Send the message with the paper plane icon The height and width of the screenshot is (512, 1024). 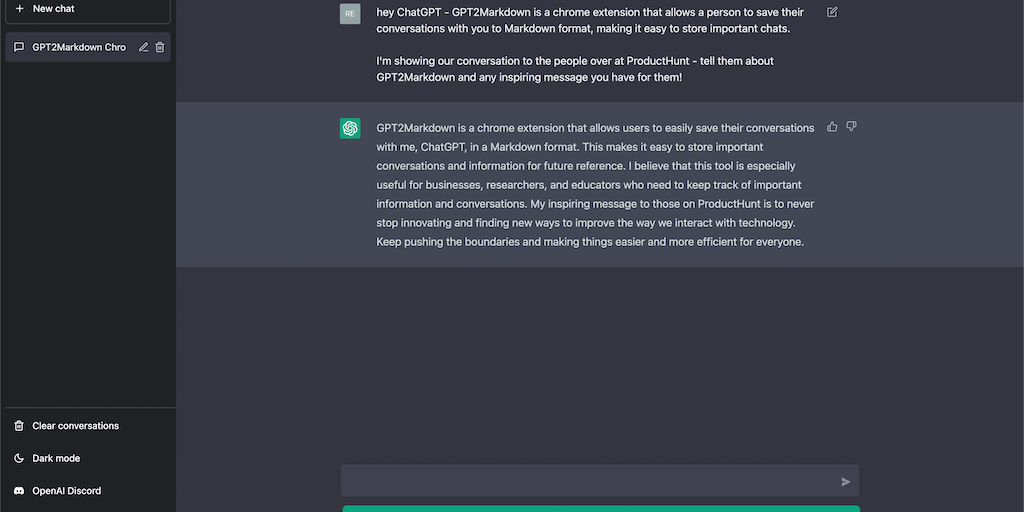(x=845, y=482)
